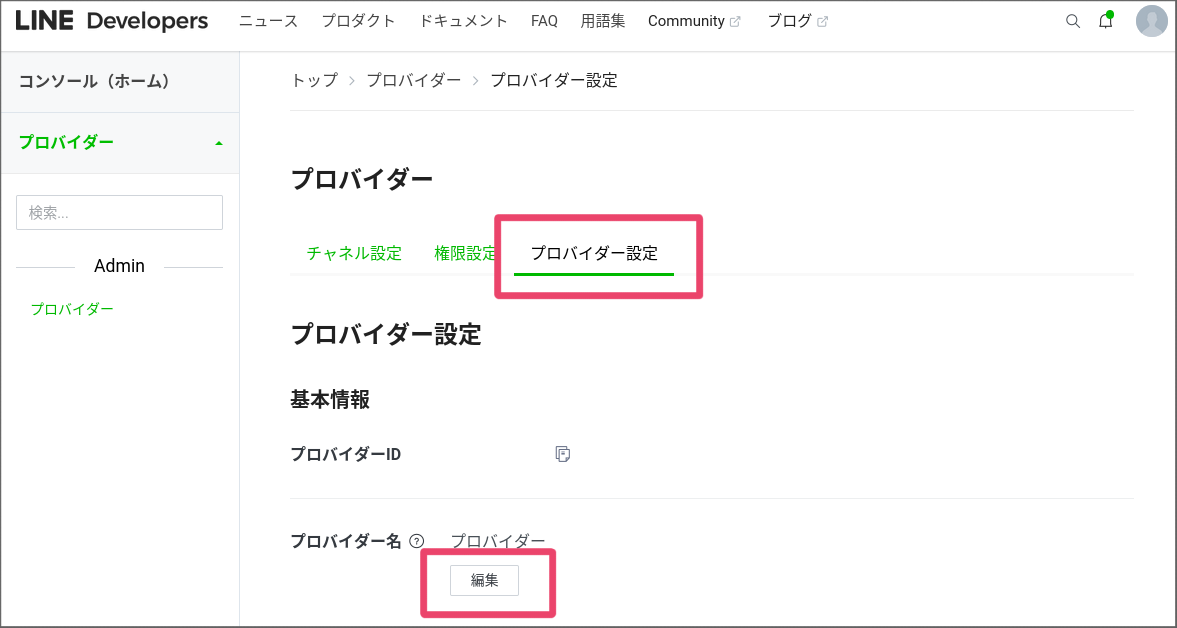Select the プロバイダー設定 tab

click(594, 253)
